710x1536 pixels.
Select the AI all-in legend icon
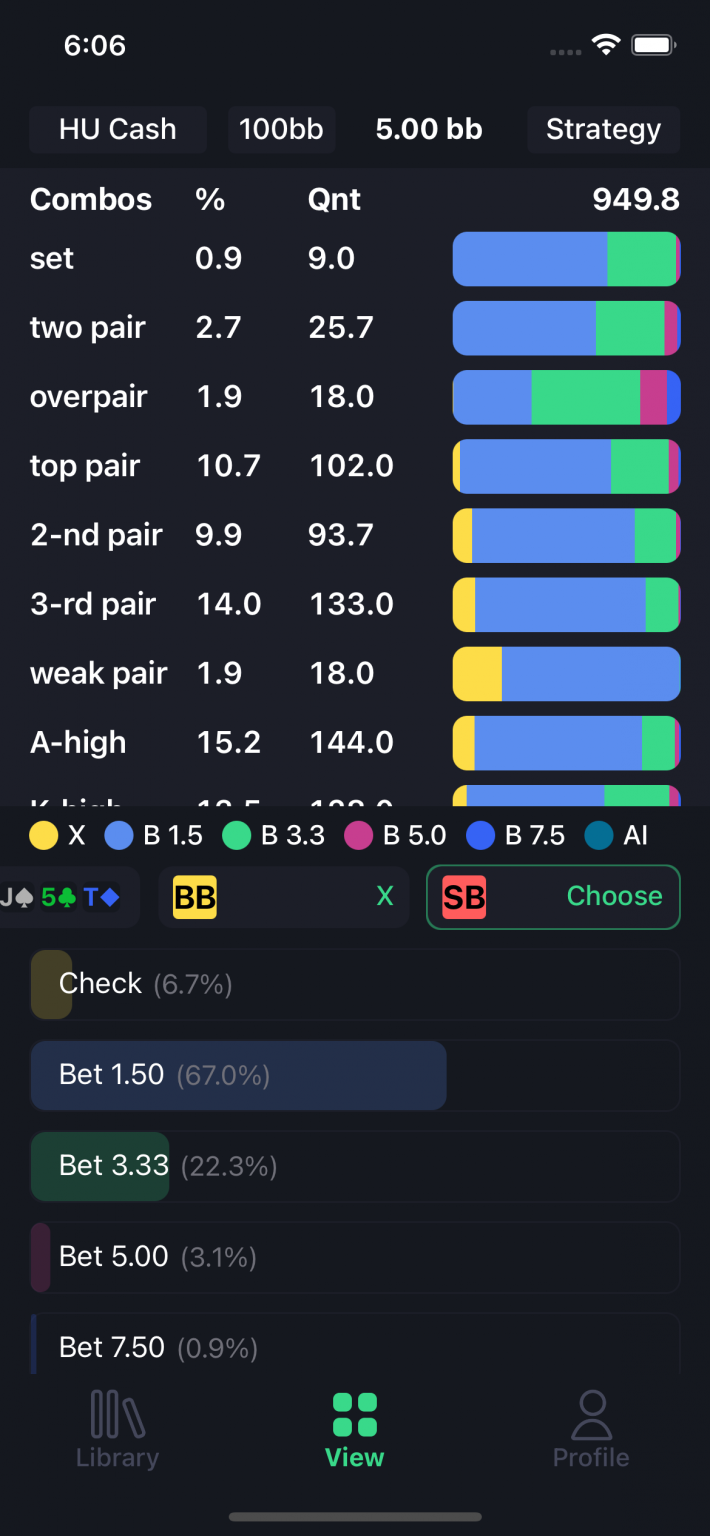pos(598,835)
